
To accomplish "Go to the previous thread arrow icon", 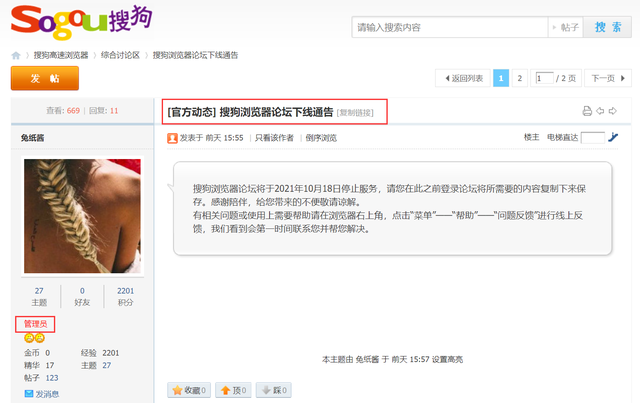I will (600, 111).
